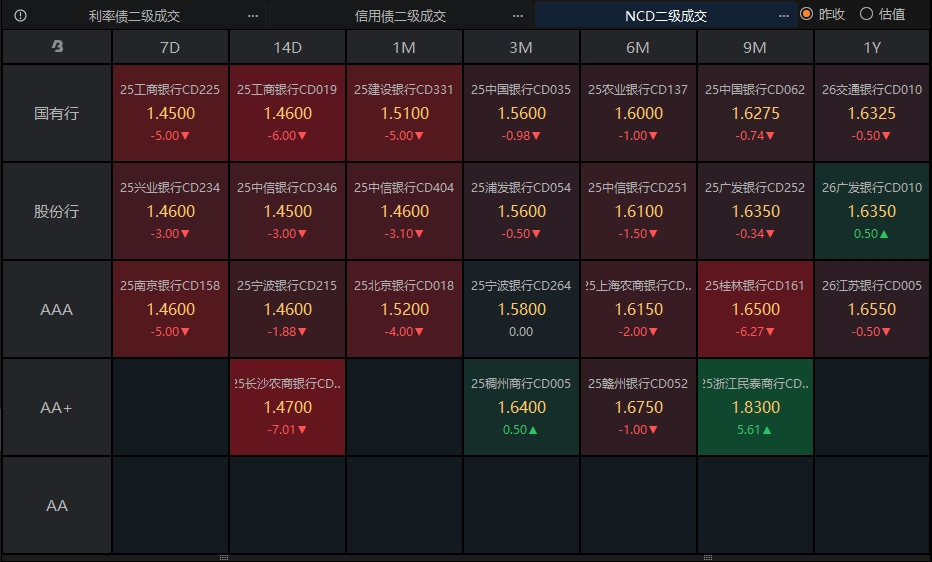
Task: Open the 25北京银行CD018 cell
Action: point(404,309)
